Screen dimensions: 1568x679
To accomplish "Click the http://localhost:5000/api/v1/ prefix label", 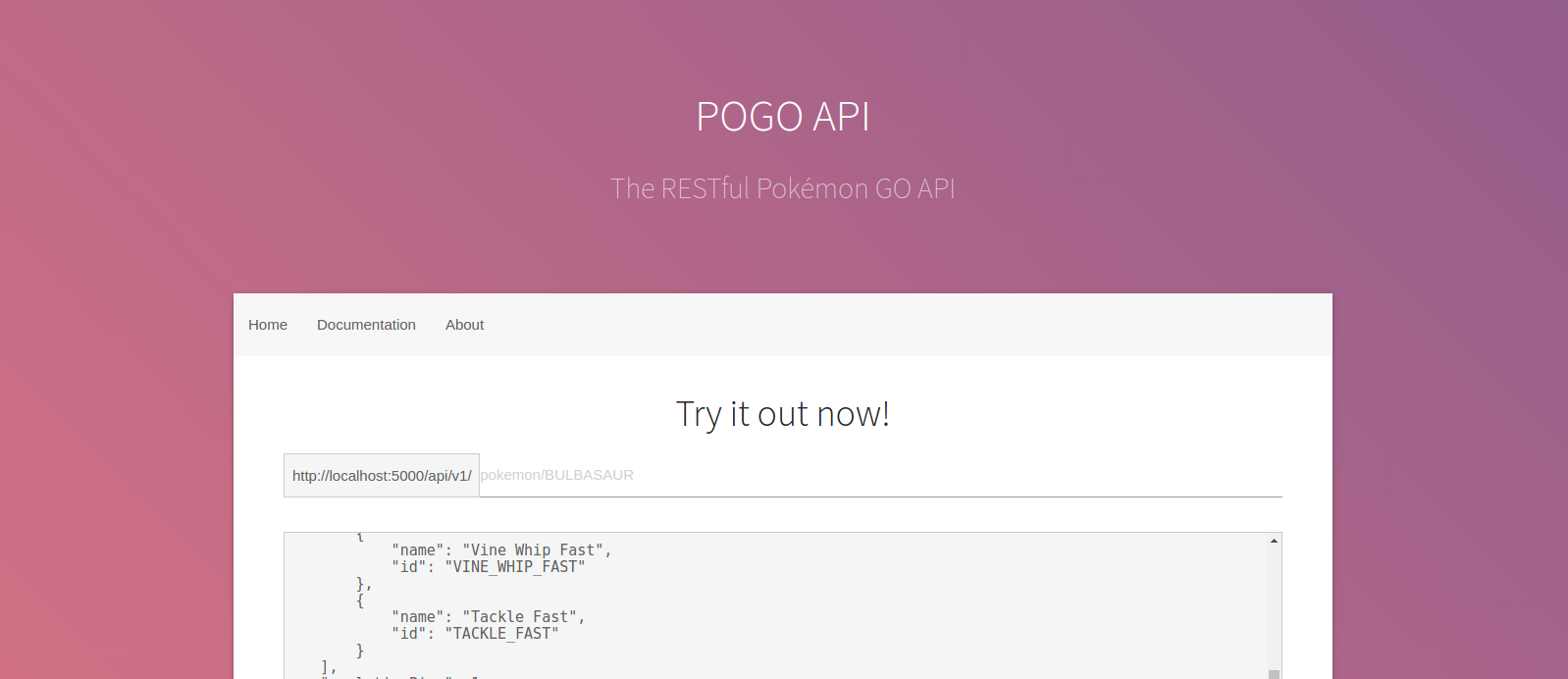I will 382,475.
